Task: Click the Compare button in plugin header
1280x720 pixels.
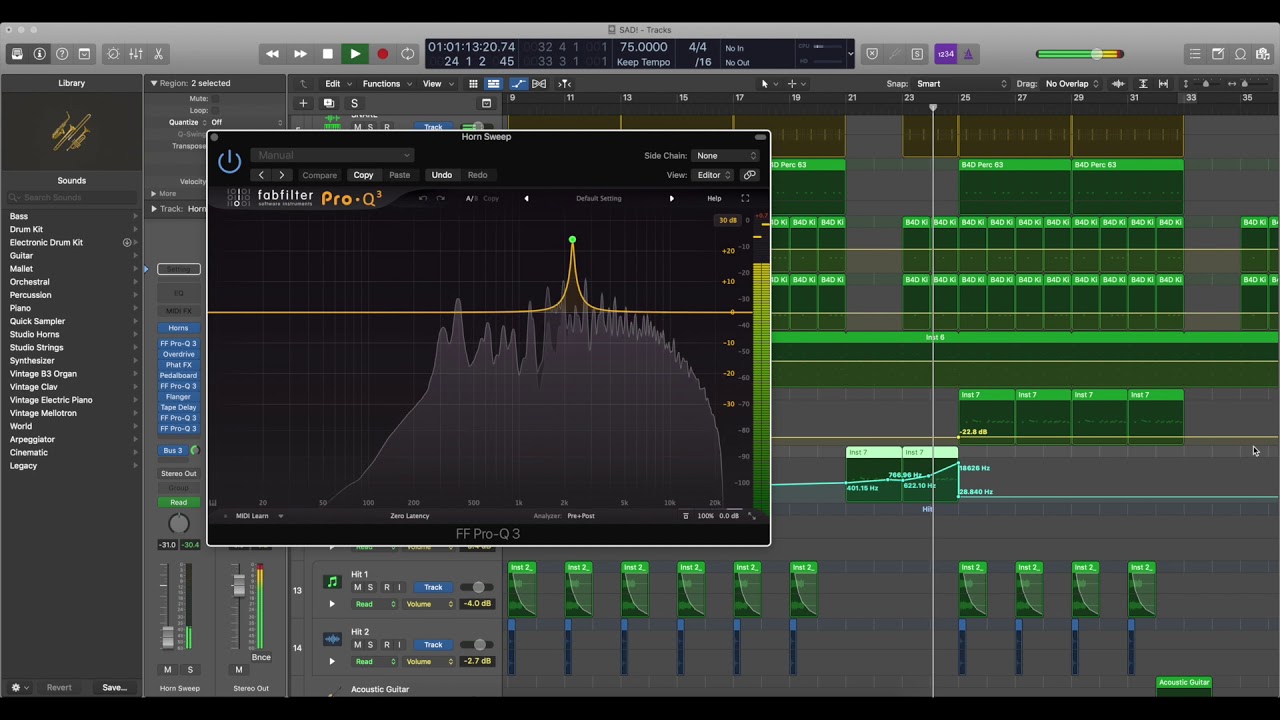Action: coord(320,175)
